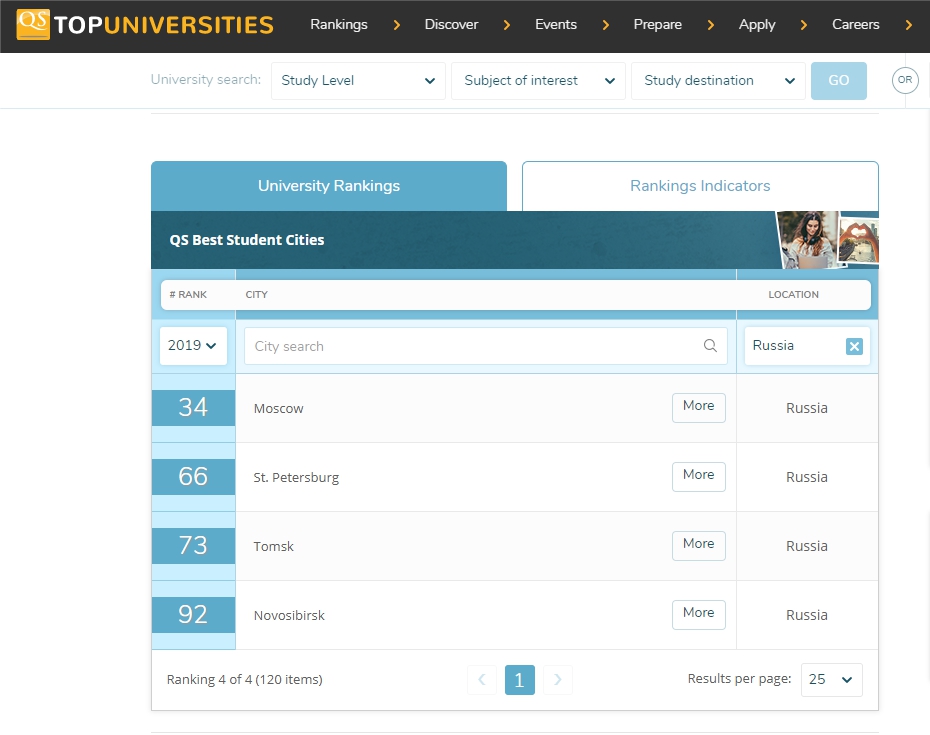
Task: Click the 'Ranking 4 of 4 (120 items)' text
Action: click(x=244, y=679)
